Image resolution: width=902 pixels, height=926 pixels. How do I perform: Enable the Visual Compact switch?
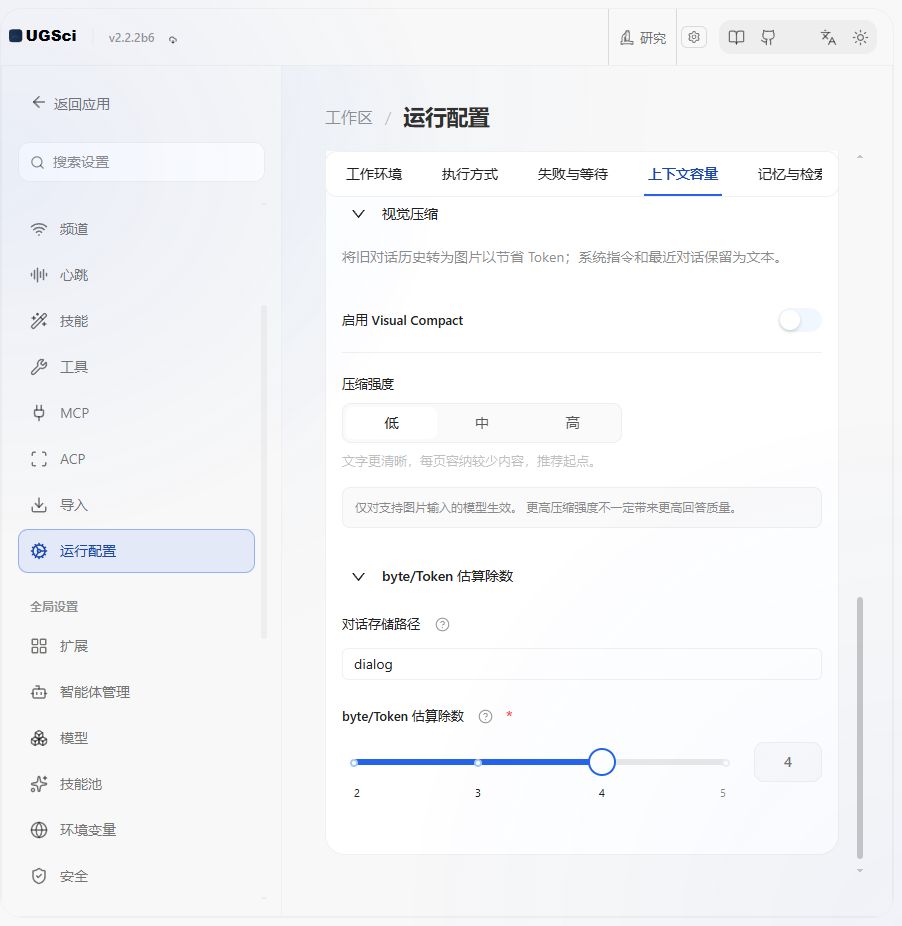click(800, 321)
